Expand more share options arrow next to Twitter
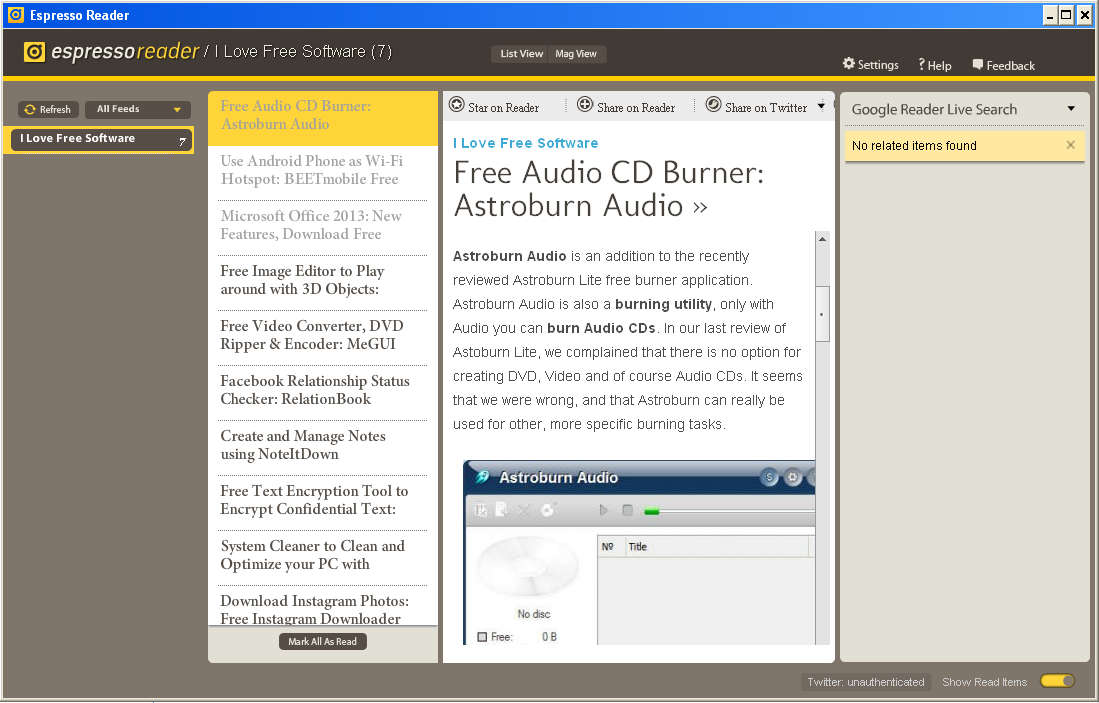 click(x=821, y=106)
